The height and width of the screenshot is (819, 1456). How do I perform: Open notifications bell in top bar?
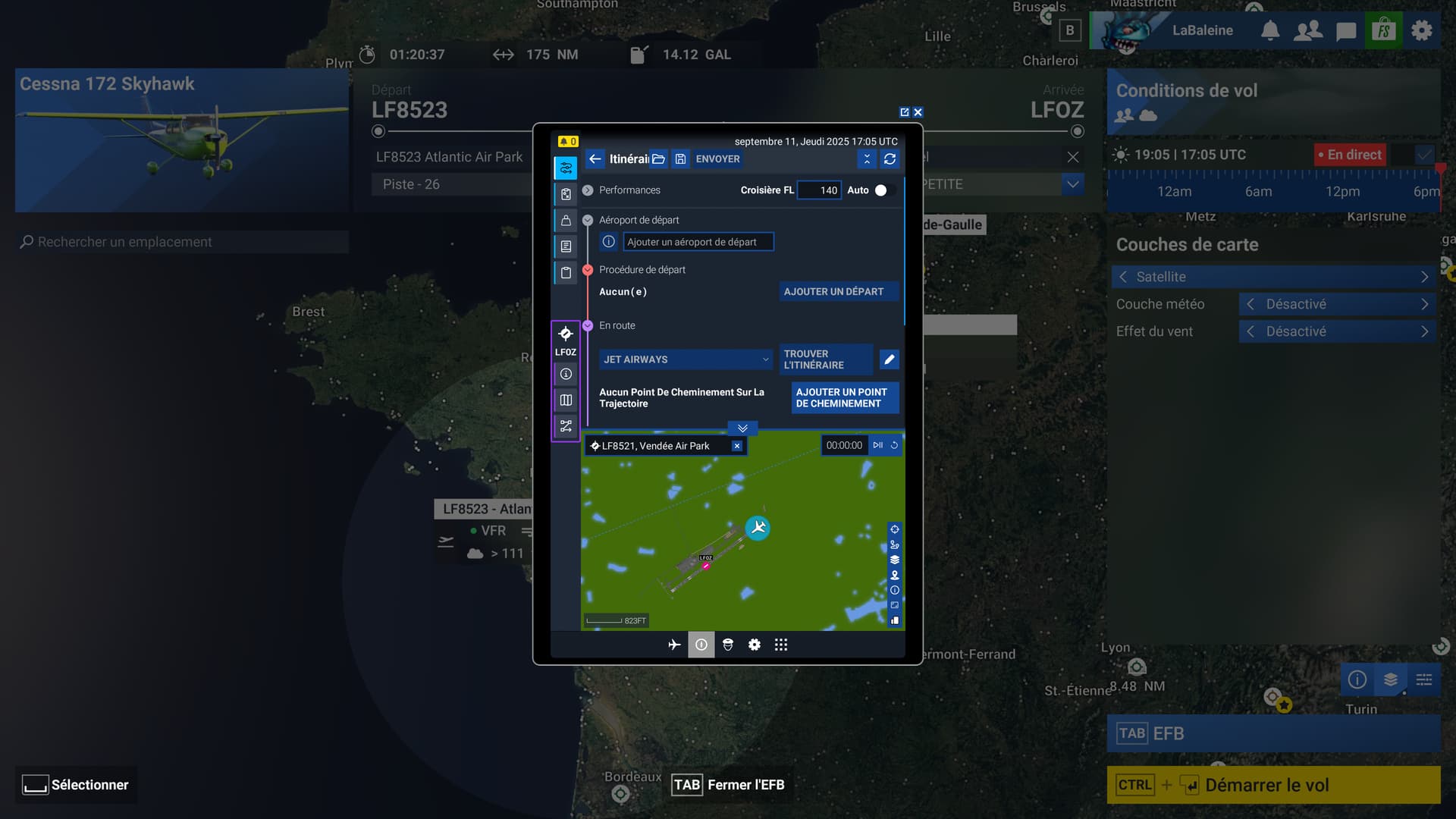point(1270,31)
